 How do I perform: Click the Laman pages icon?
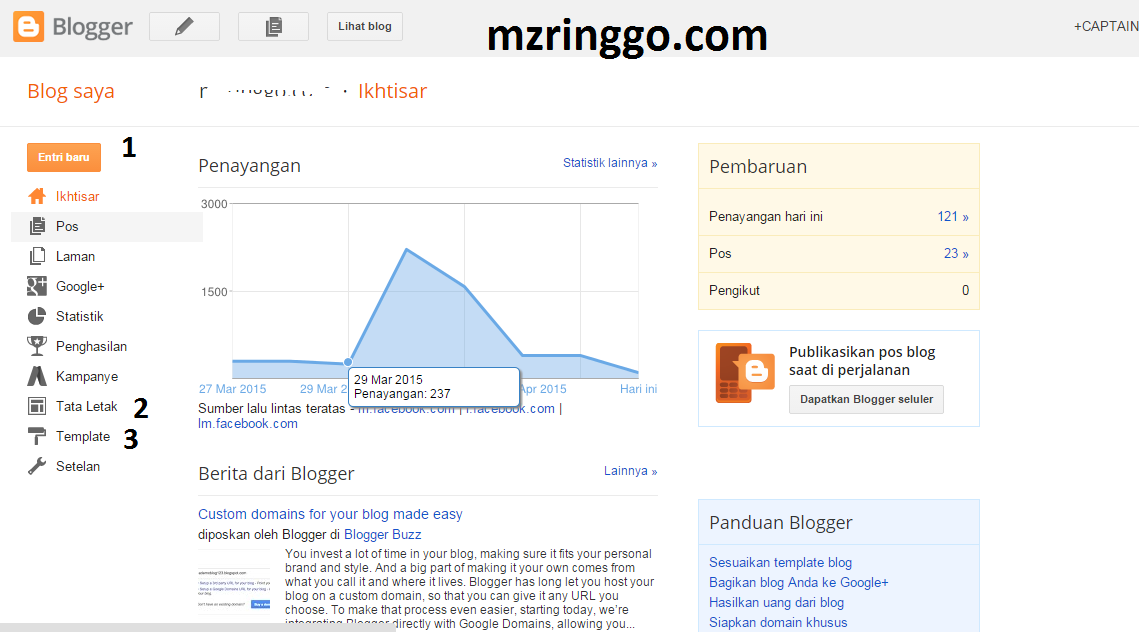click(x=37, y=256)
